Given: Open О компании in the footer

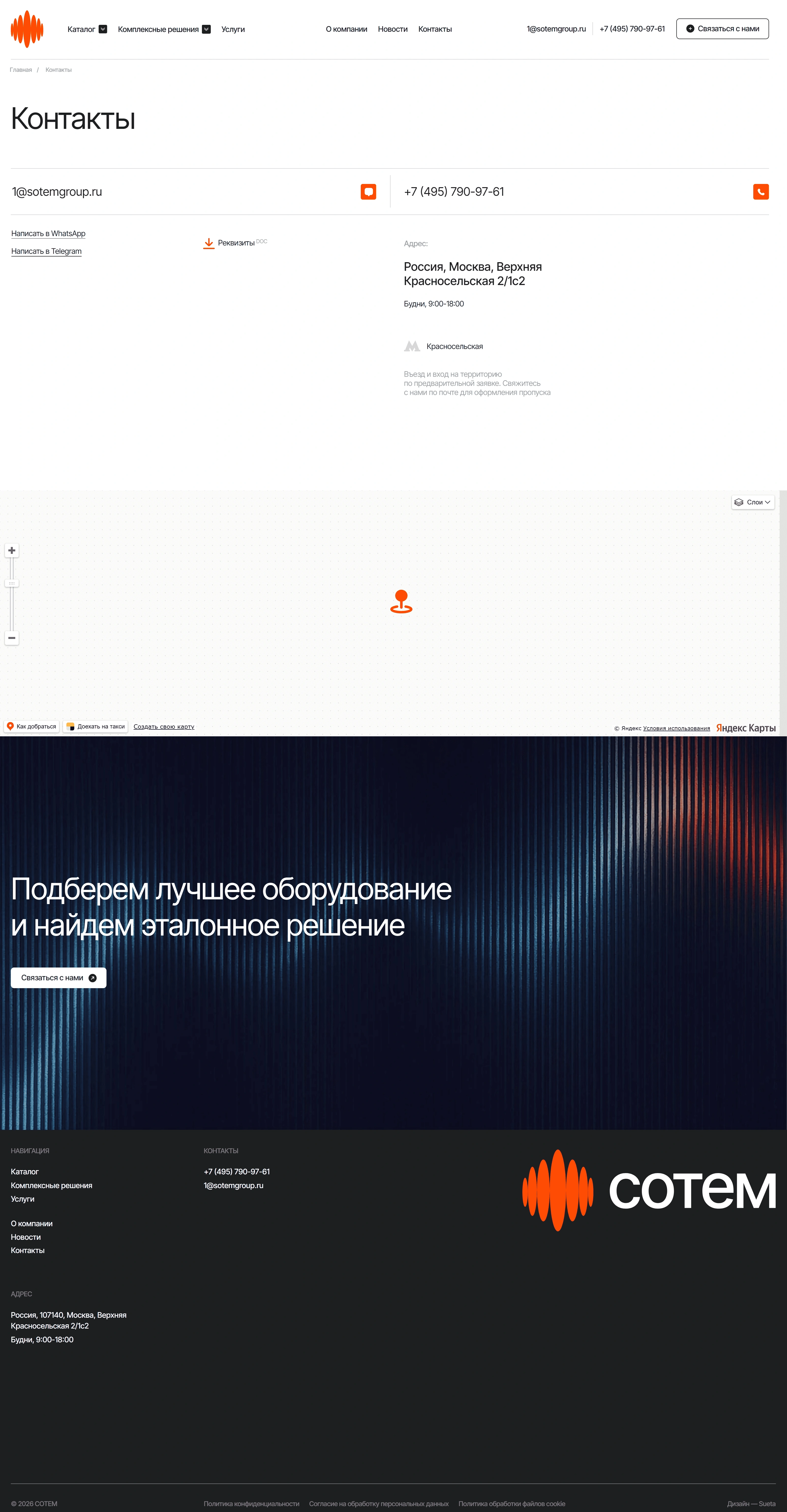Looking at the screenshot, I should pyautogui.click(x=32, y=1224).
